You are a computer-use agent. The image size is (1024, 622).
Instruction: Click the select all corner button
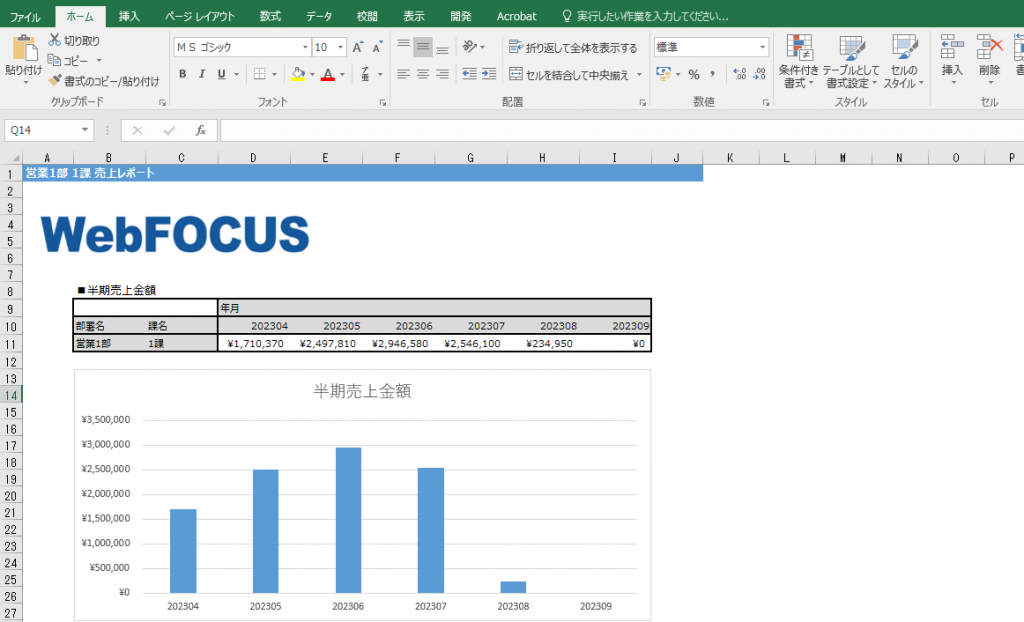pos(11,157)
